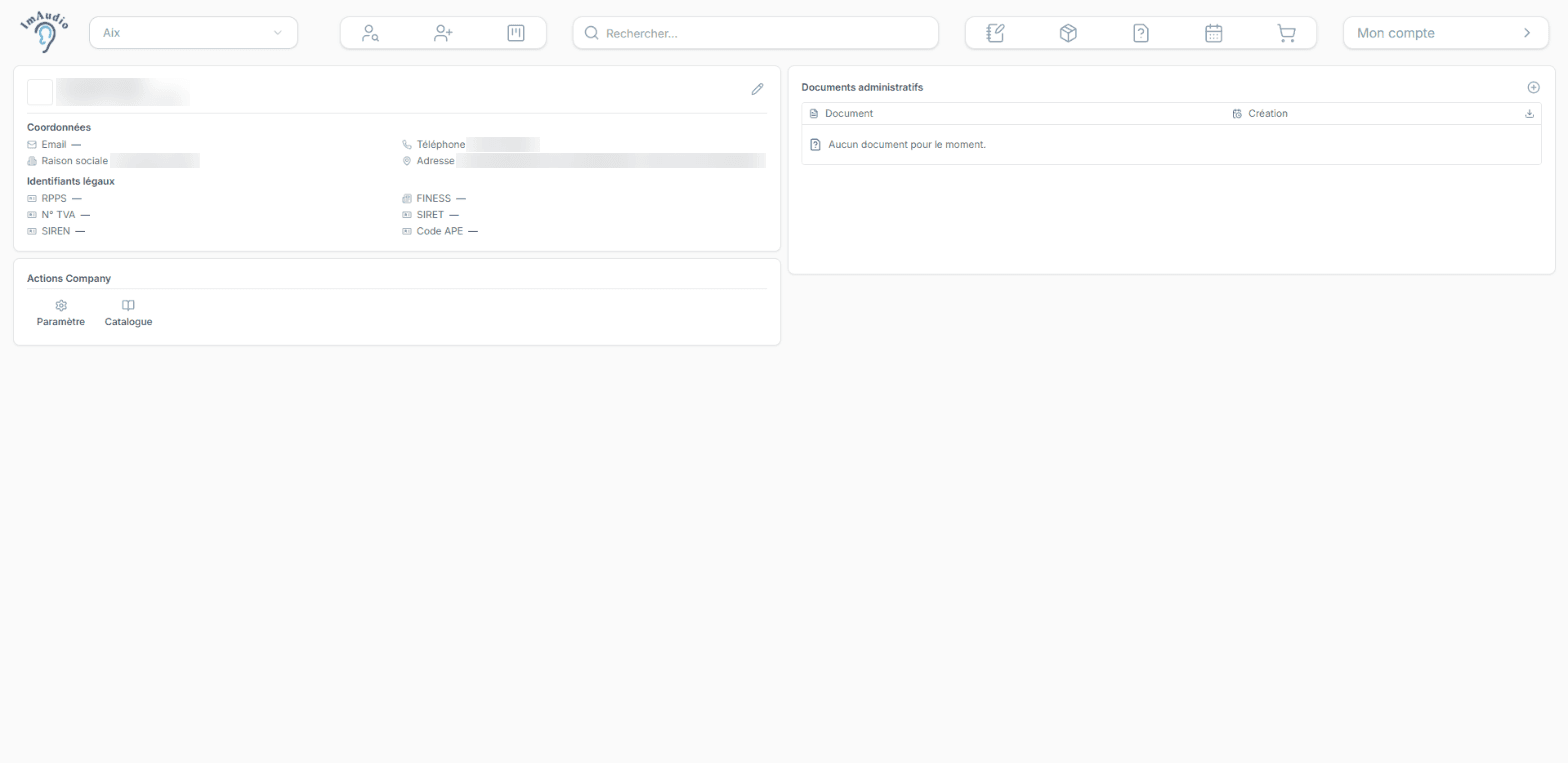Click the N° TVA identifier label

(x=58, y=215)
